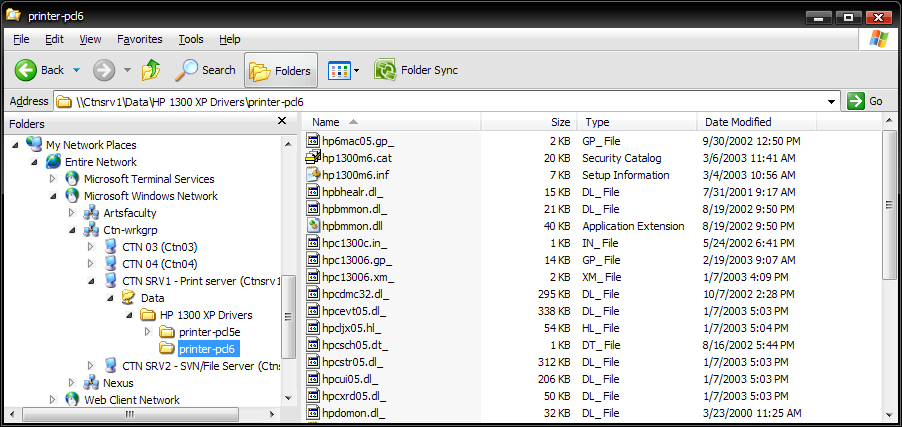
Task: Open the File menu
Action: 21,39
